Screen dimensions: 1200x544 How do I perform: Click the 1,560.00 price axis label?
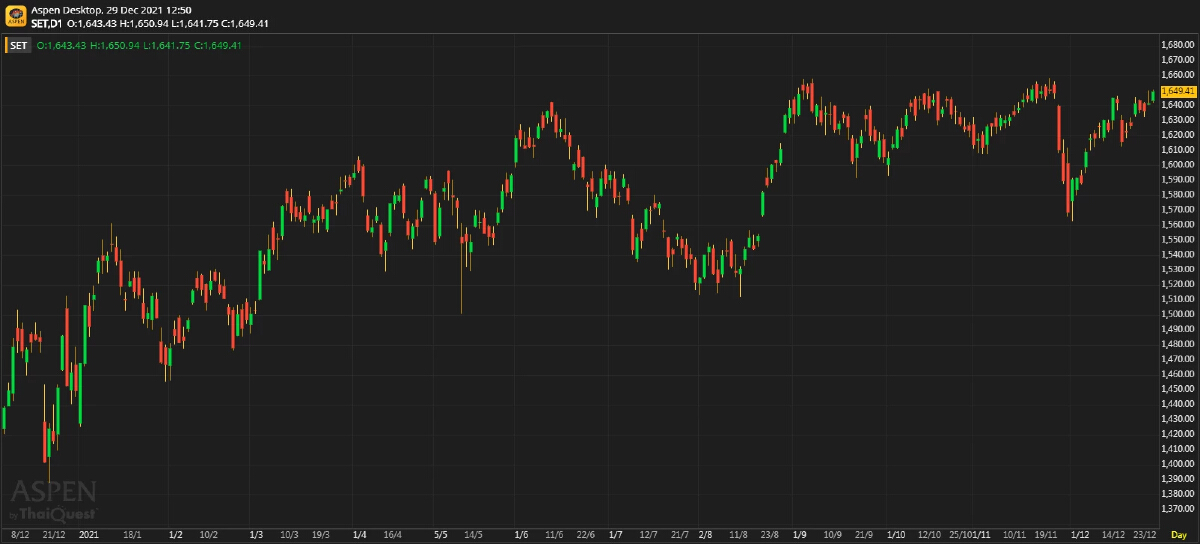point(1179,224)
